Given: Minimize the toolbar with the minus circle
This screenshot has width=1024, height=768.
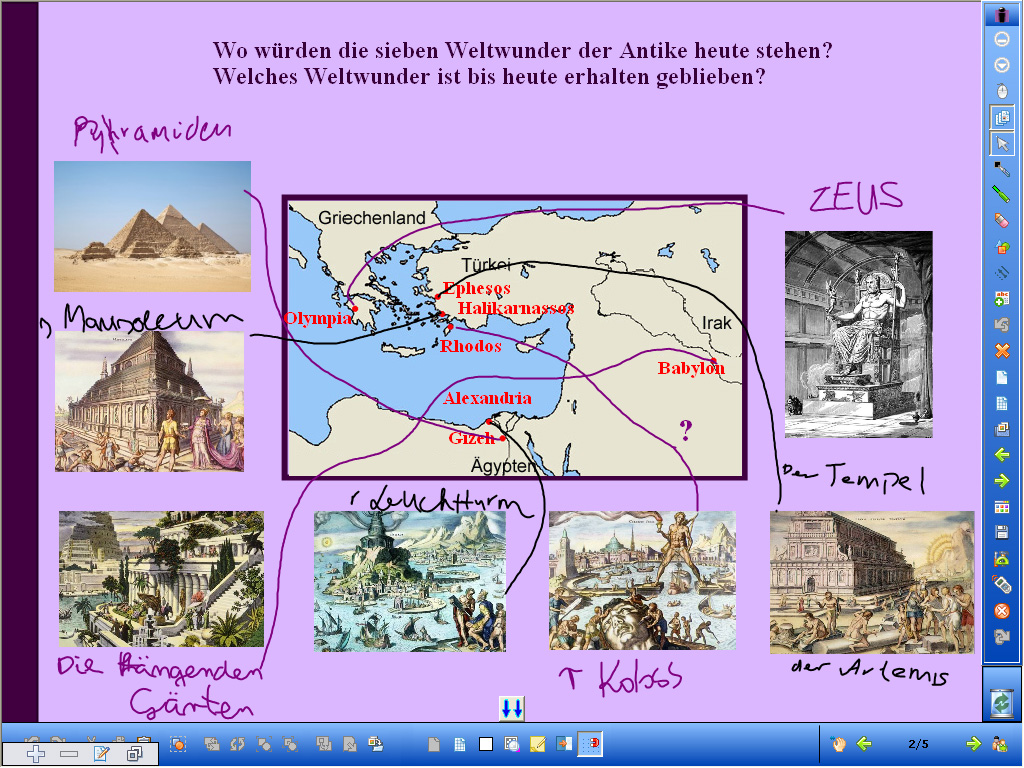Looking at the screenshot, I should pos(1002,39).
